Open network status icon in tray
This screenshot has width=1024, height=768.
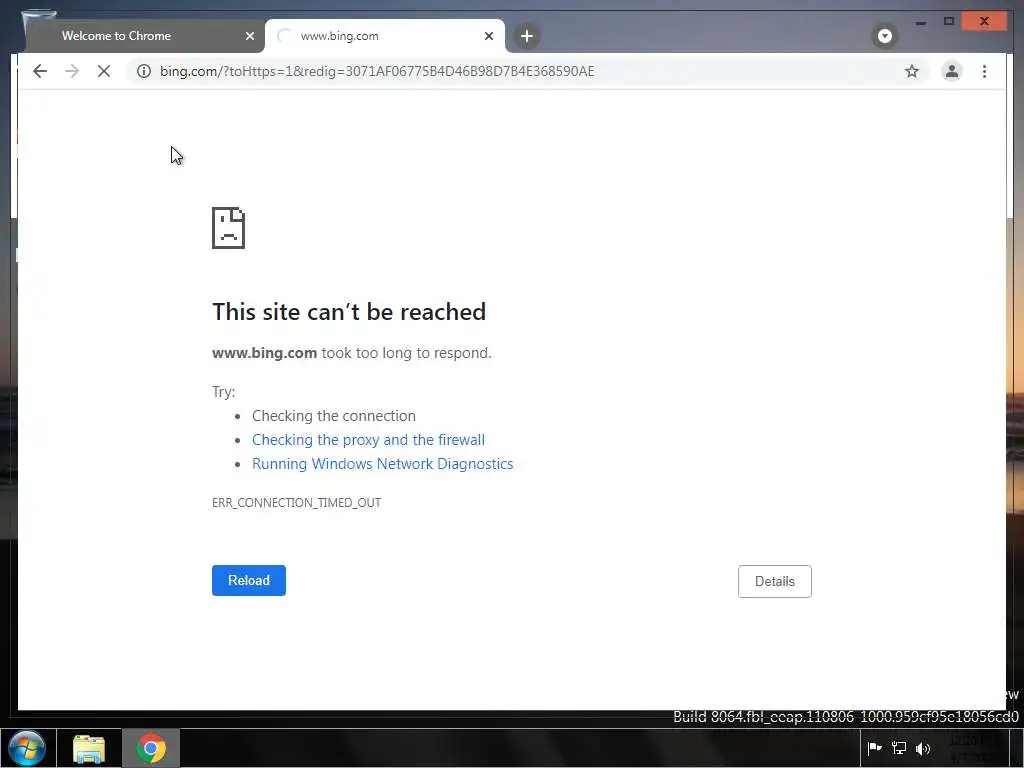(899, 748)
